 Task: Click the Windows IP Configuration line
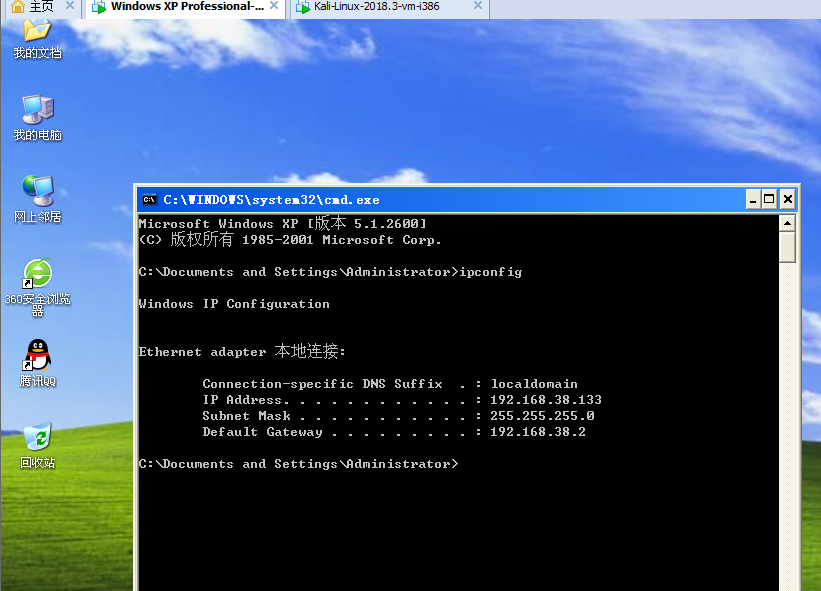pos(234,304)
